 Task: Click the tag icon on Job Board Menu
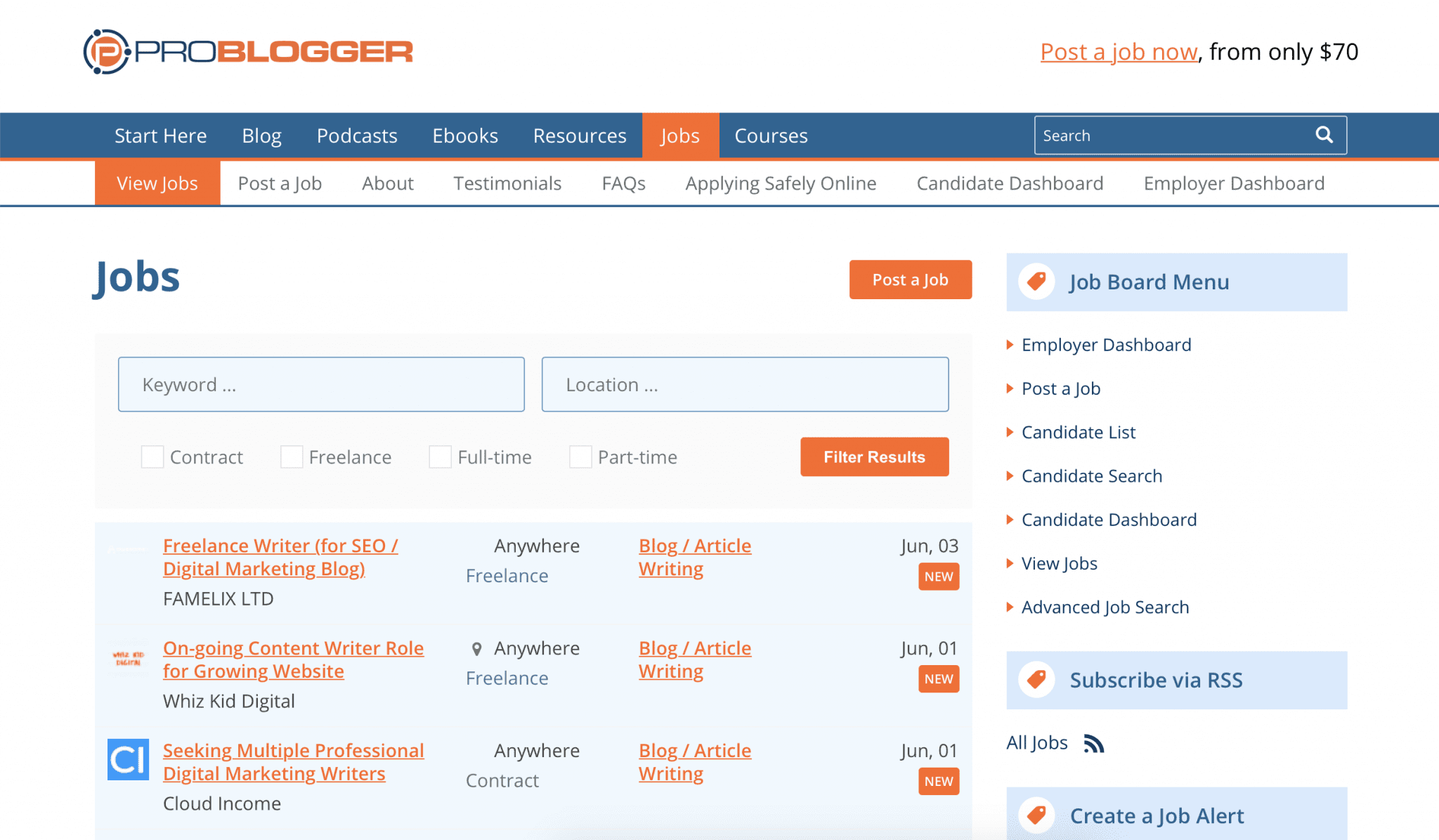tap(1036, 282)
